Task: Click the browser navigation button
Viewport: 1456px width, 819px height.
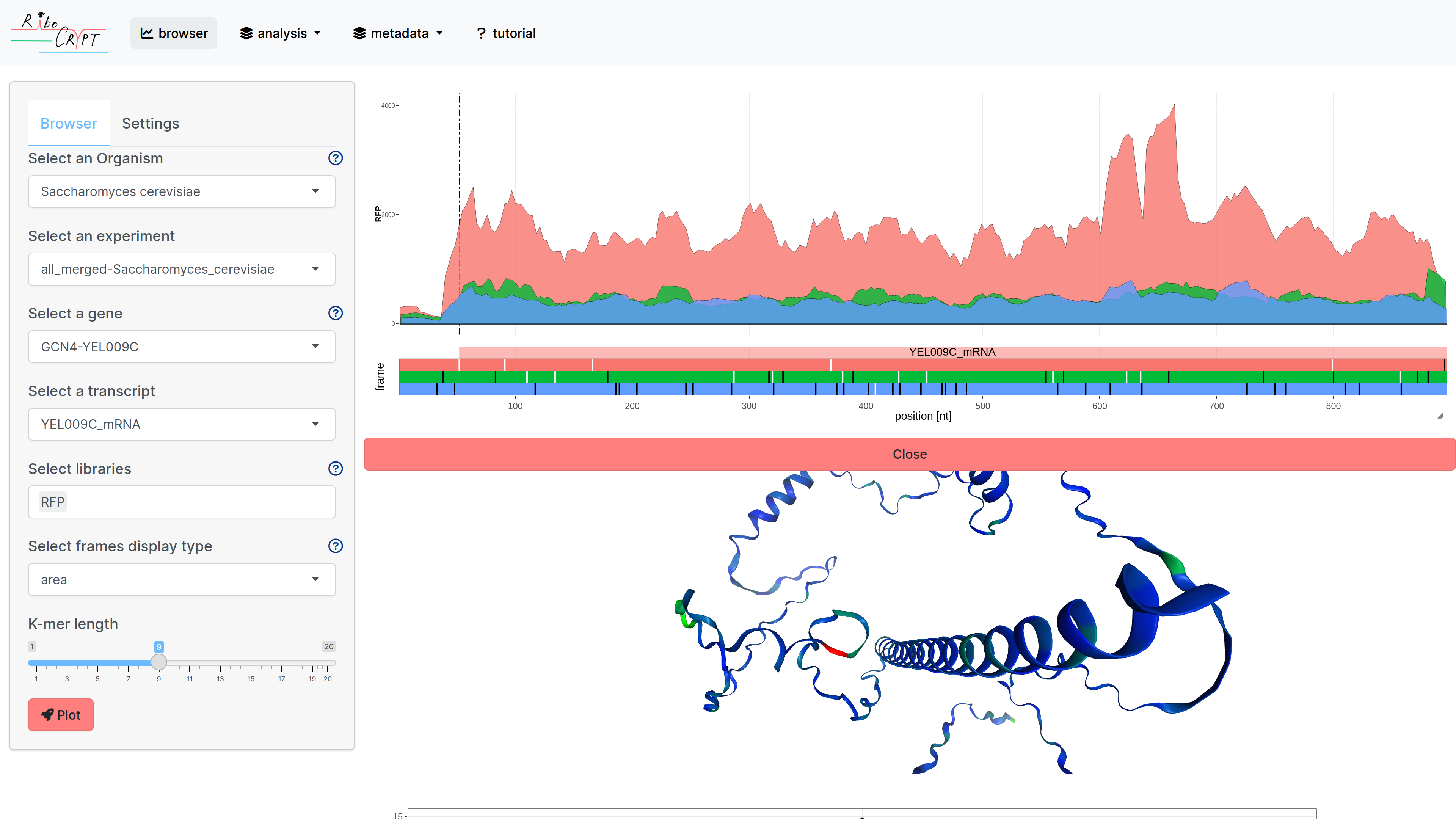Action: tap(174, 33)
